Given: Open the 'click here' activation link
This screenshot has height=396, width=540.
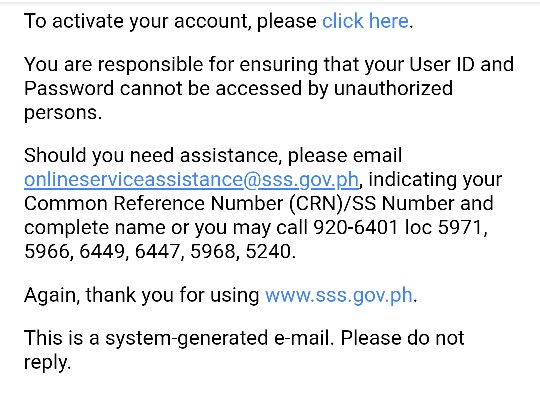Looking at the screenshot, I should point(365,21).
